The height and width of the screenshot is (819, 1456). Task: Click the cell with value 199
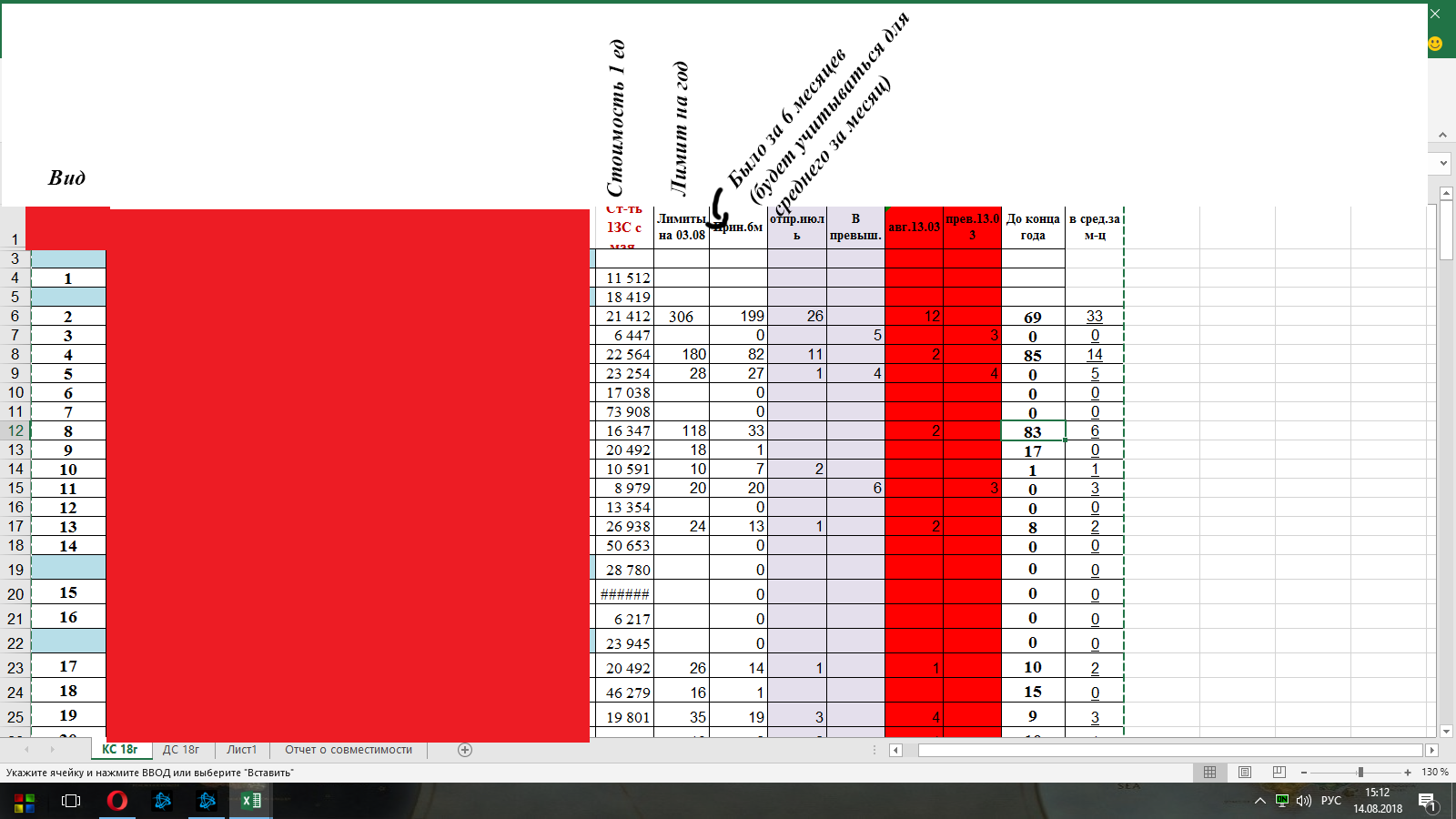tap(739, 317)
